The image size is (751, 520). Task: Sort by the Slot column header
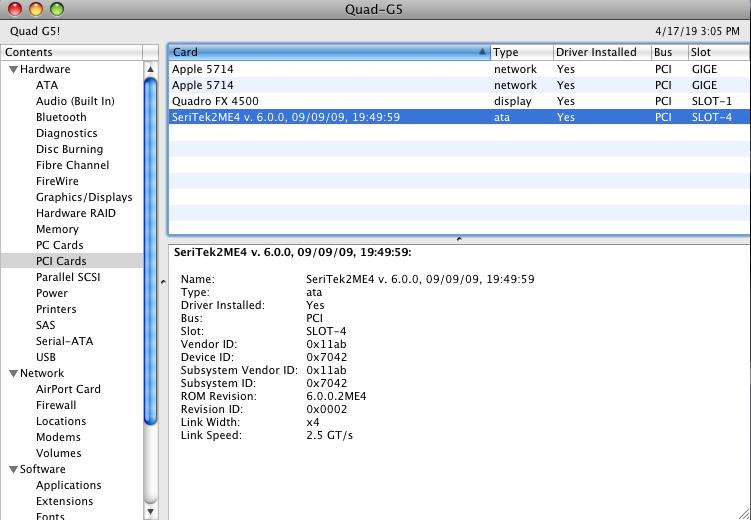coord(719,52)
